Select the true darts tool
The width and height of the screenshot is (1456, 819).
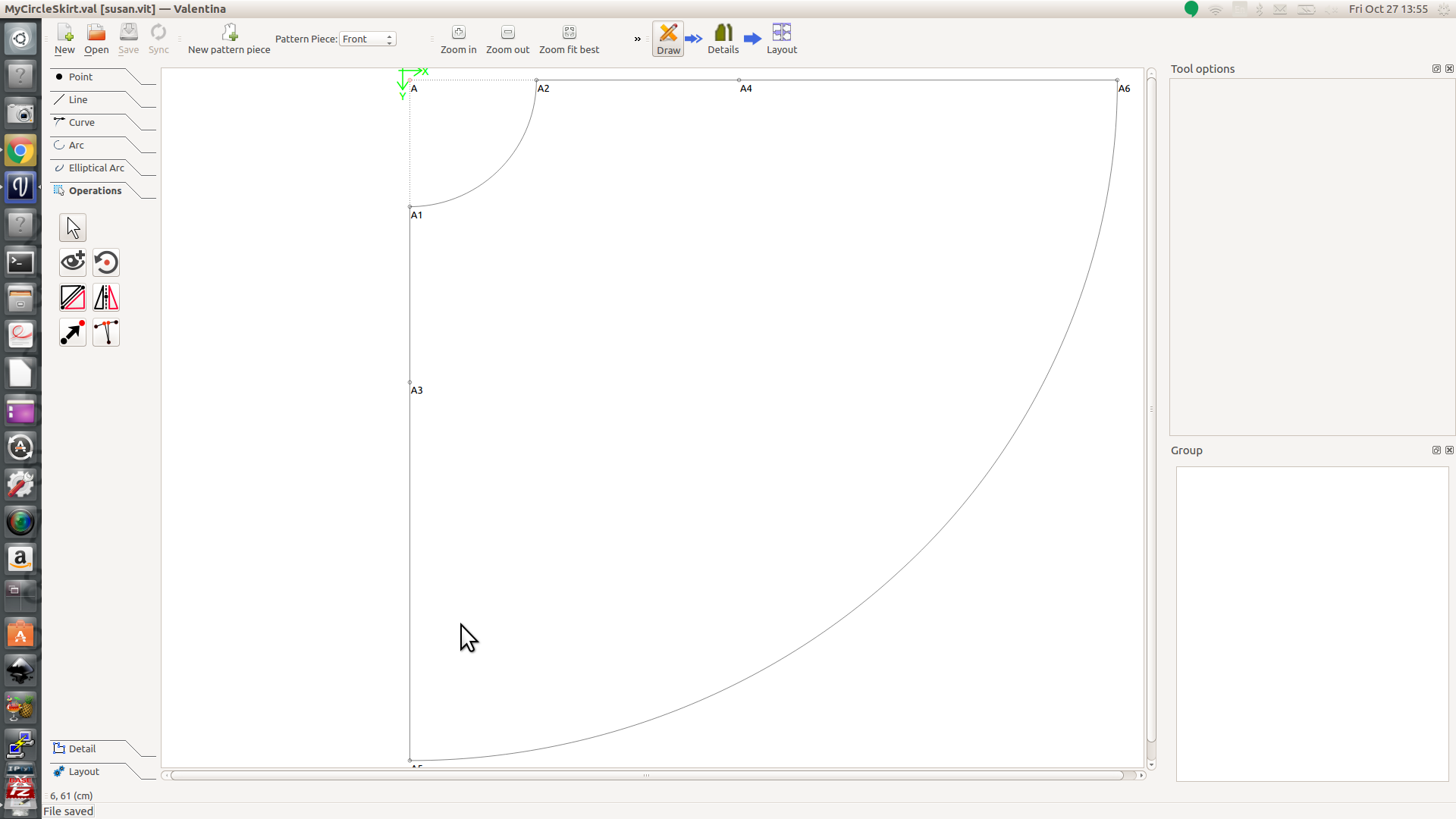[x=106, y=332]
